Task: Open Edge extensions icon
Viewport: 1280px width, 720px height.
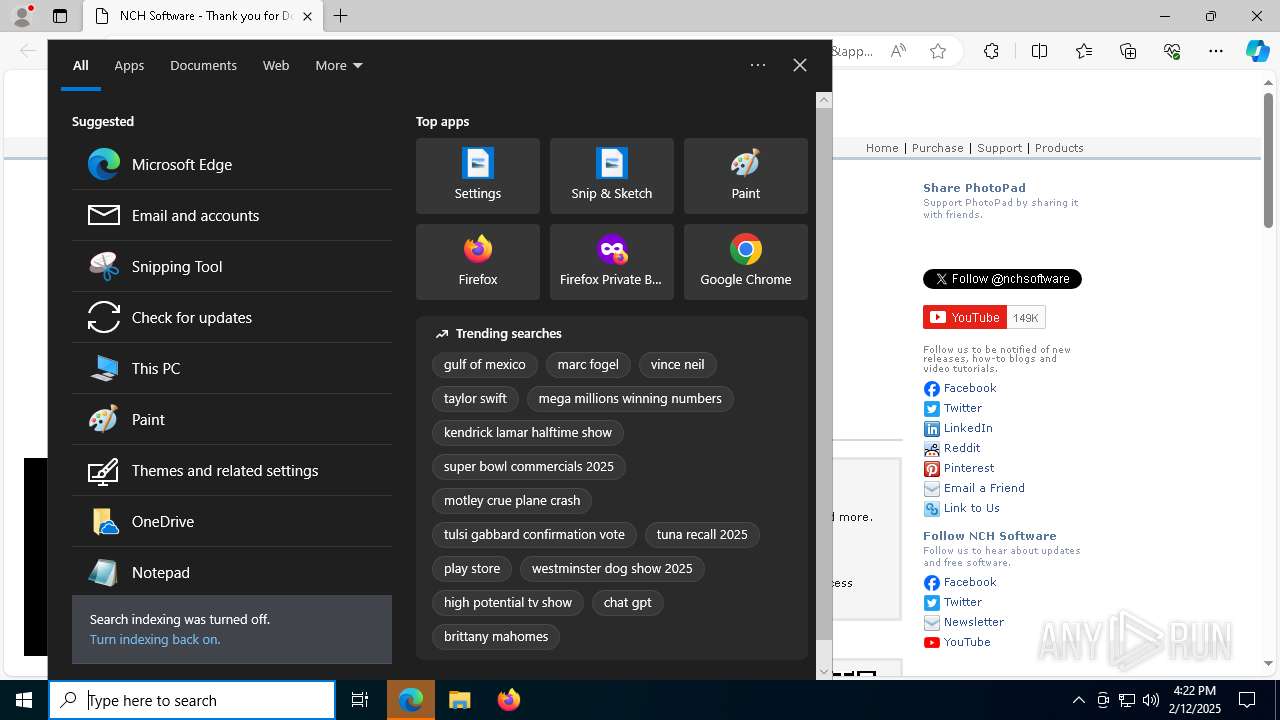Action: 991,51
